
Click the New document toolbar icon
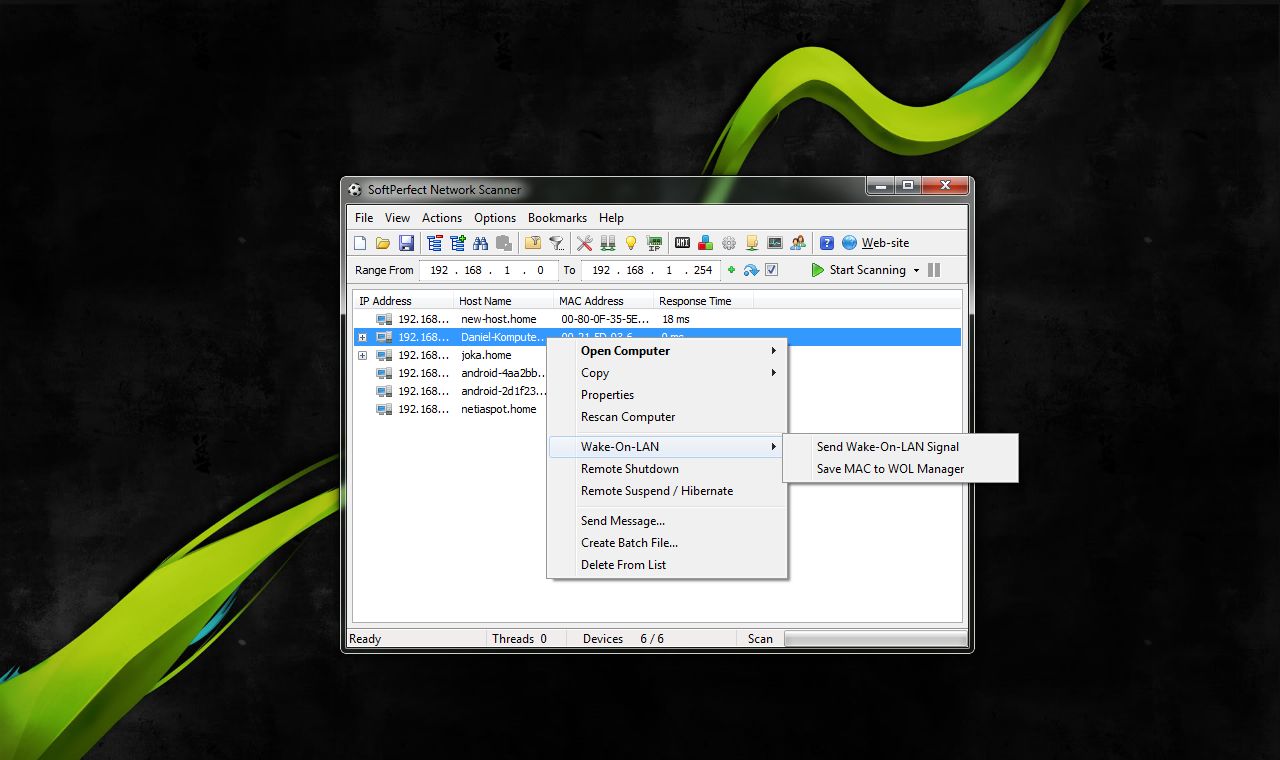click(361, 243)
